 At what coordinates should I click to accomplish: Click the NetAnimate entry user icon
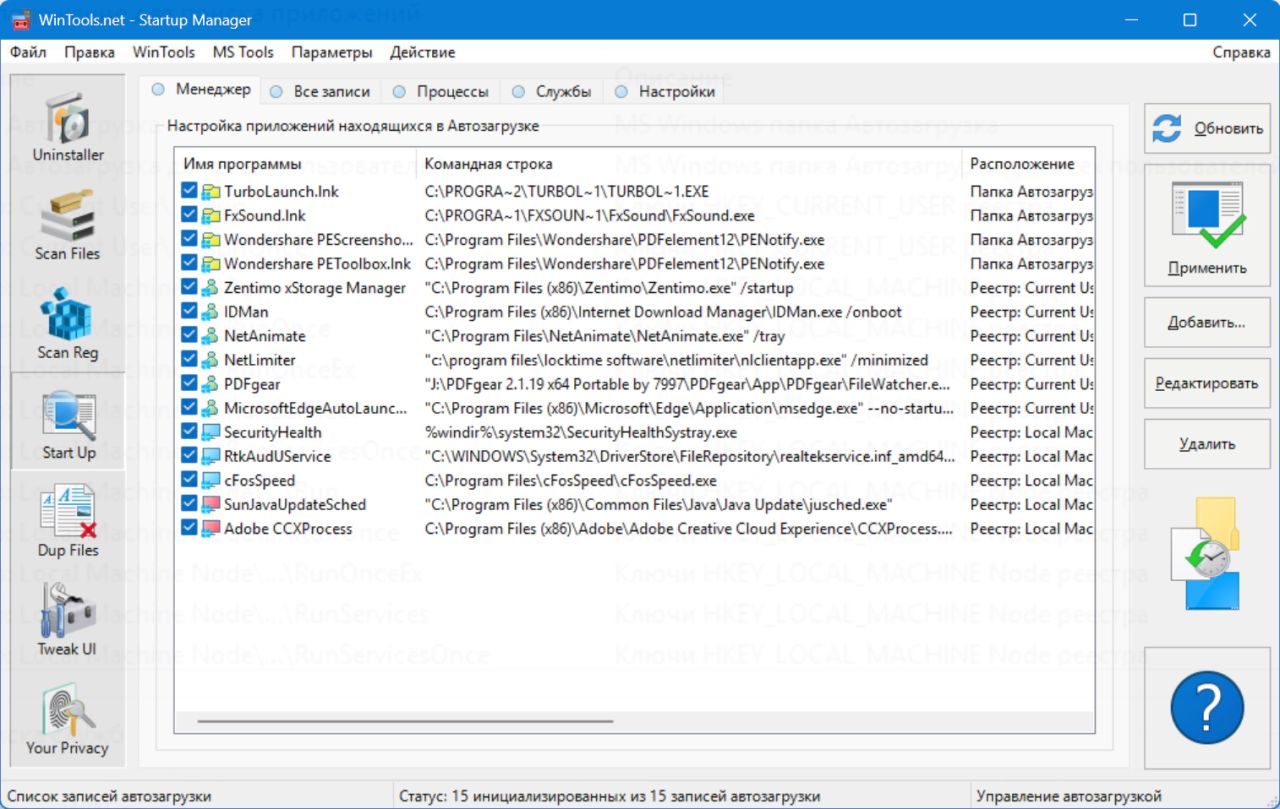coord(210,336)
